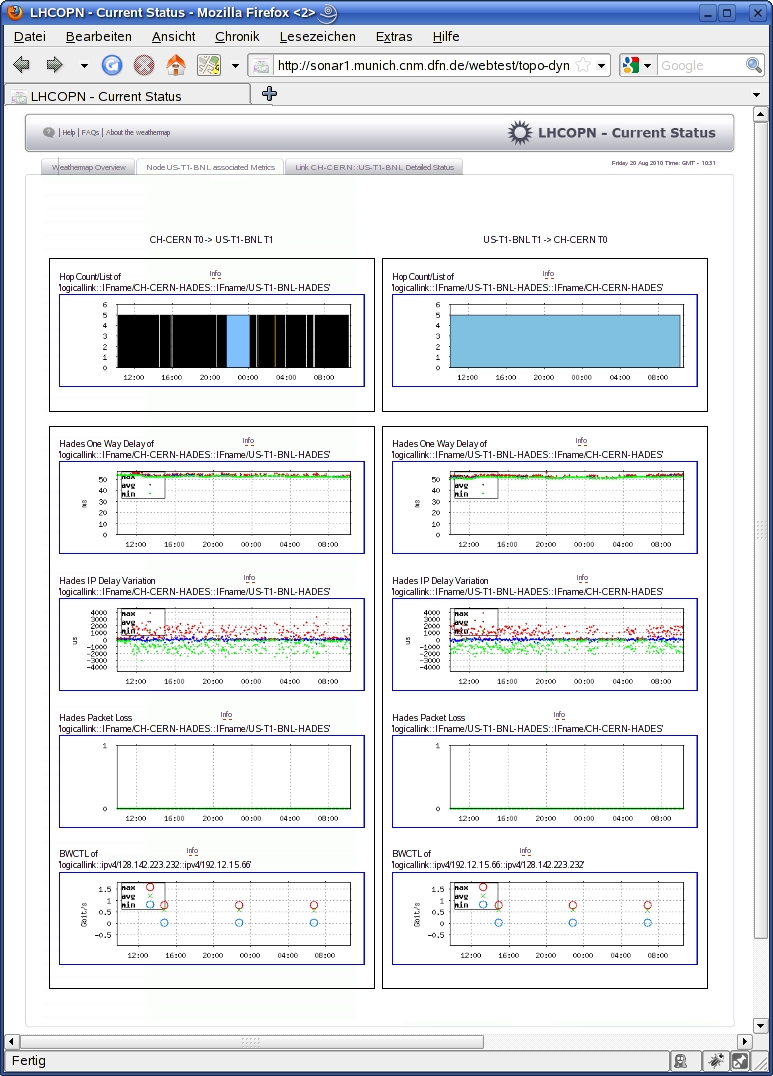Click the rightmost status bar icon

[739, 1061]
